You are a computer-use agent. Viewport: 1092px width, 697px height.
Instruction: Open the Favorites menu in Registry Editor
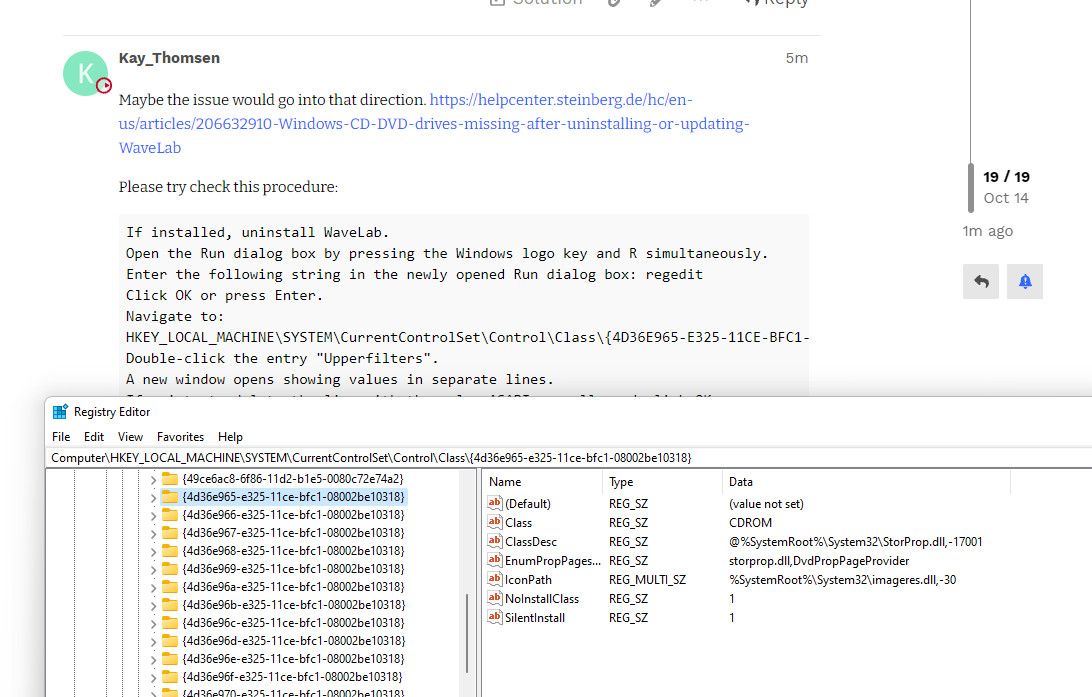tap(180, 437)
